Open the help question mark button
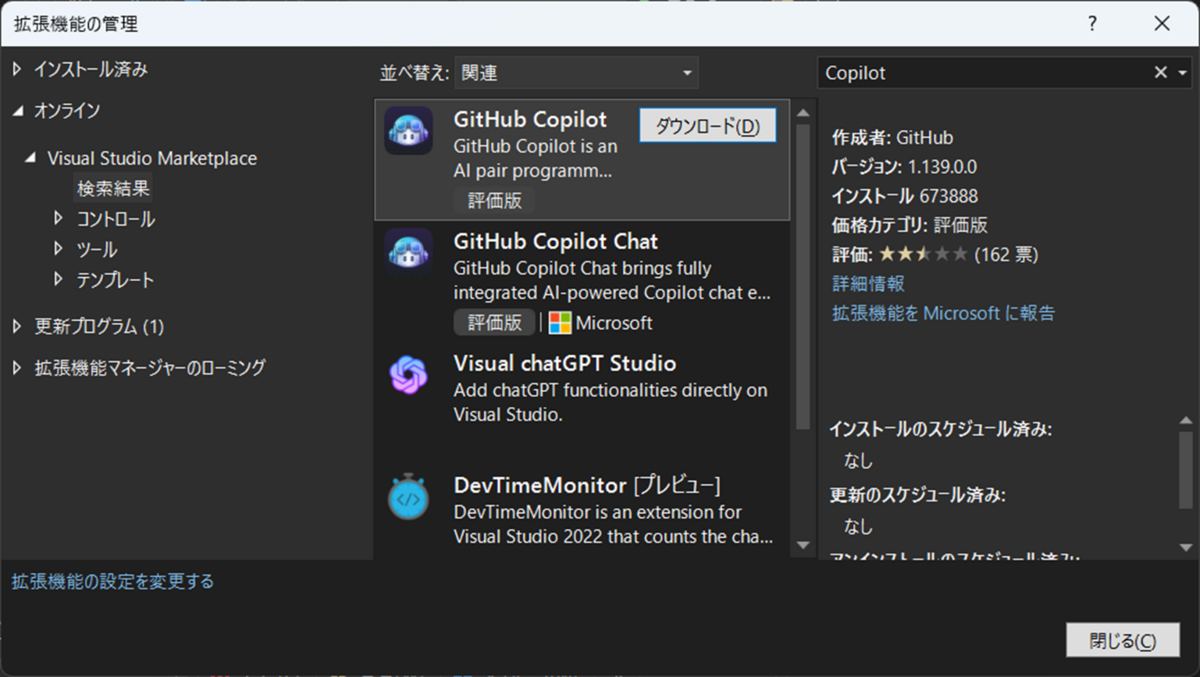The height and width of the screenshot is (677, 1200). coord(1093,24)
